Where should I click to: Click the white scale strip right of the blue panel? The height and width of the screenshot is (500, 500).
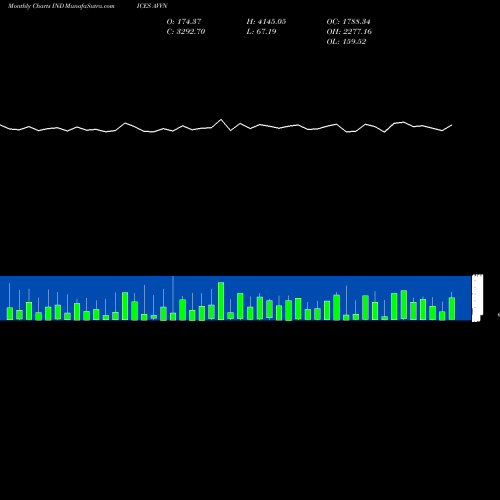[x=477, y=298]
